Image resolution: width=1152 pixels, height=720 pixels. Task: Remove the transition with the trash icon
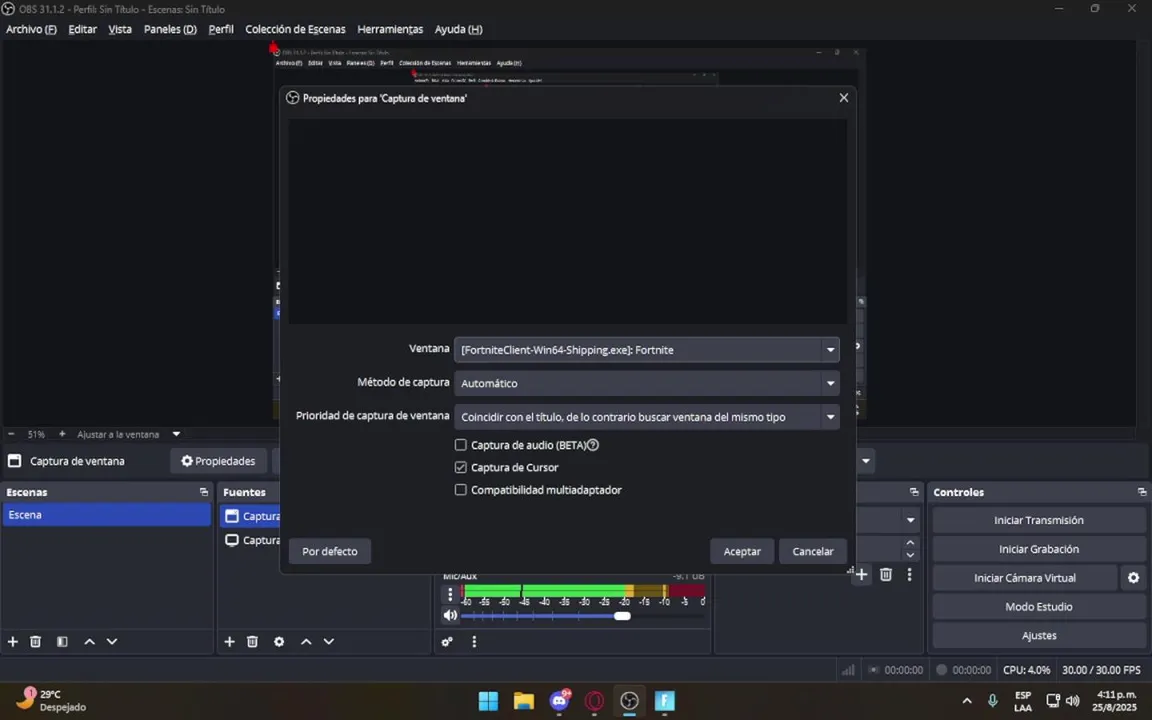pos(886,575)
